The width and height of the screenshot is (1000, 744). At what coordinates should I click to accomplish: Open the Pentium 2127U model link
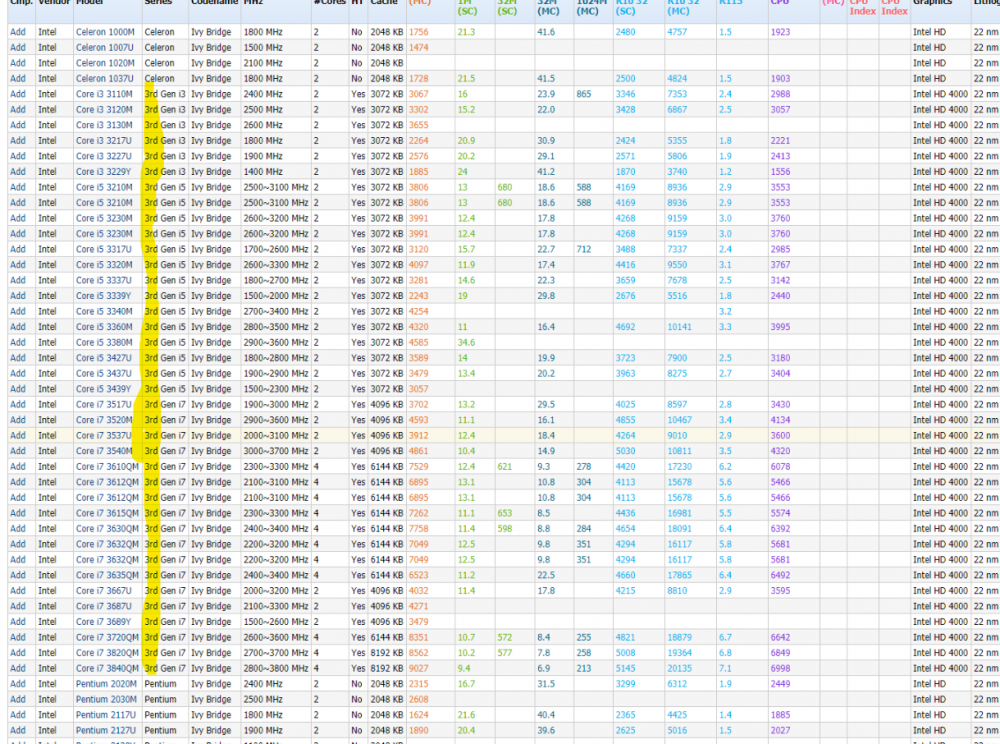tap(106, 730)
